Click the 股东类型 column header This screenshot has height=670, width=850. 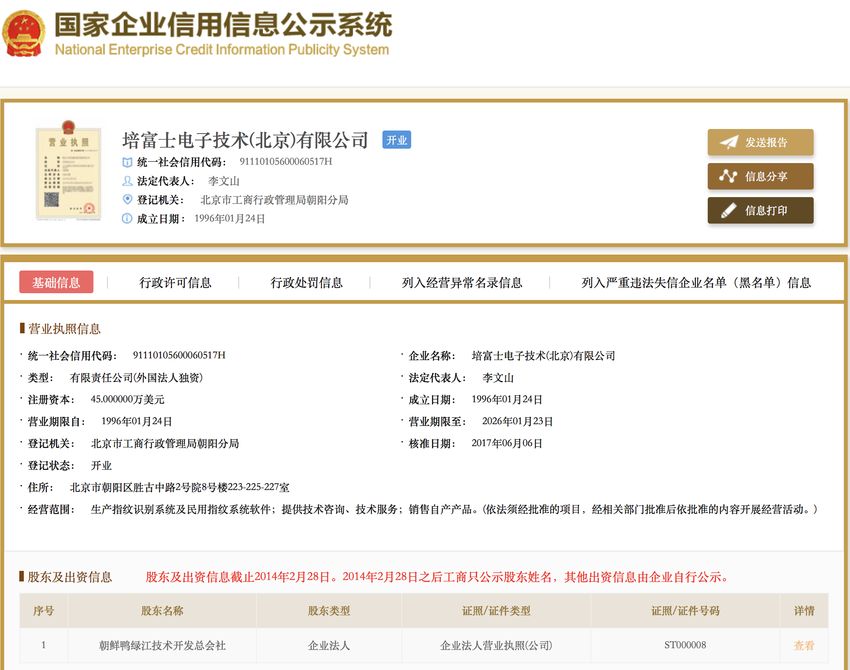coord(329,611)
